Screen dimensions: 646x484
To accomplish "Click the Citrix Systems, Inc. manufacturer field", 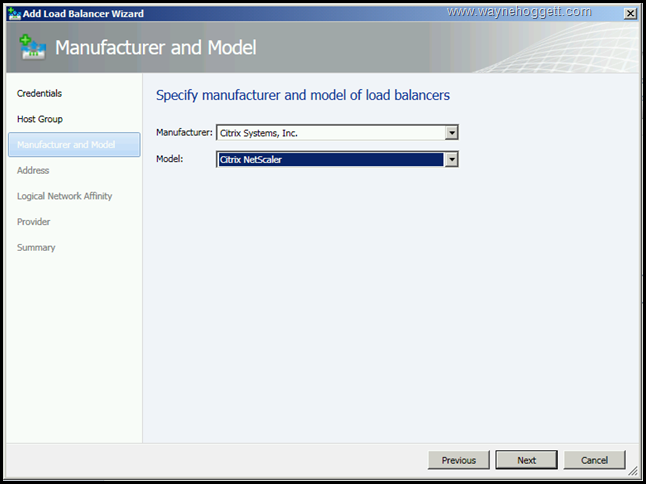I will tap(330, 132).
